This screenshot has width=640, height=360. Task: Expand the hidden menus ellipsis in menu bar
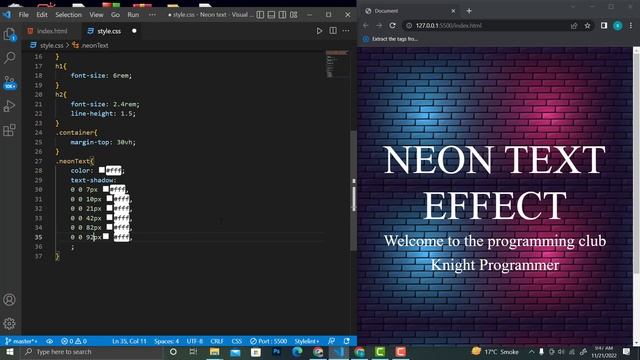pos(152,15)
